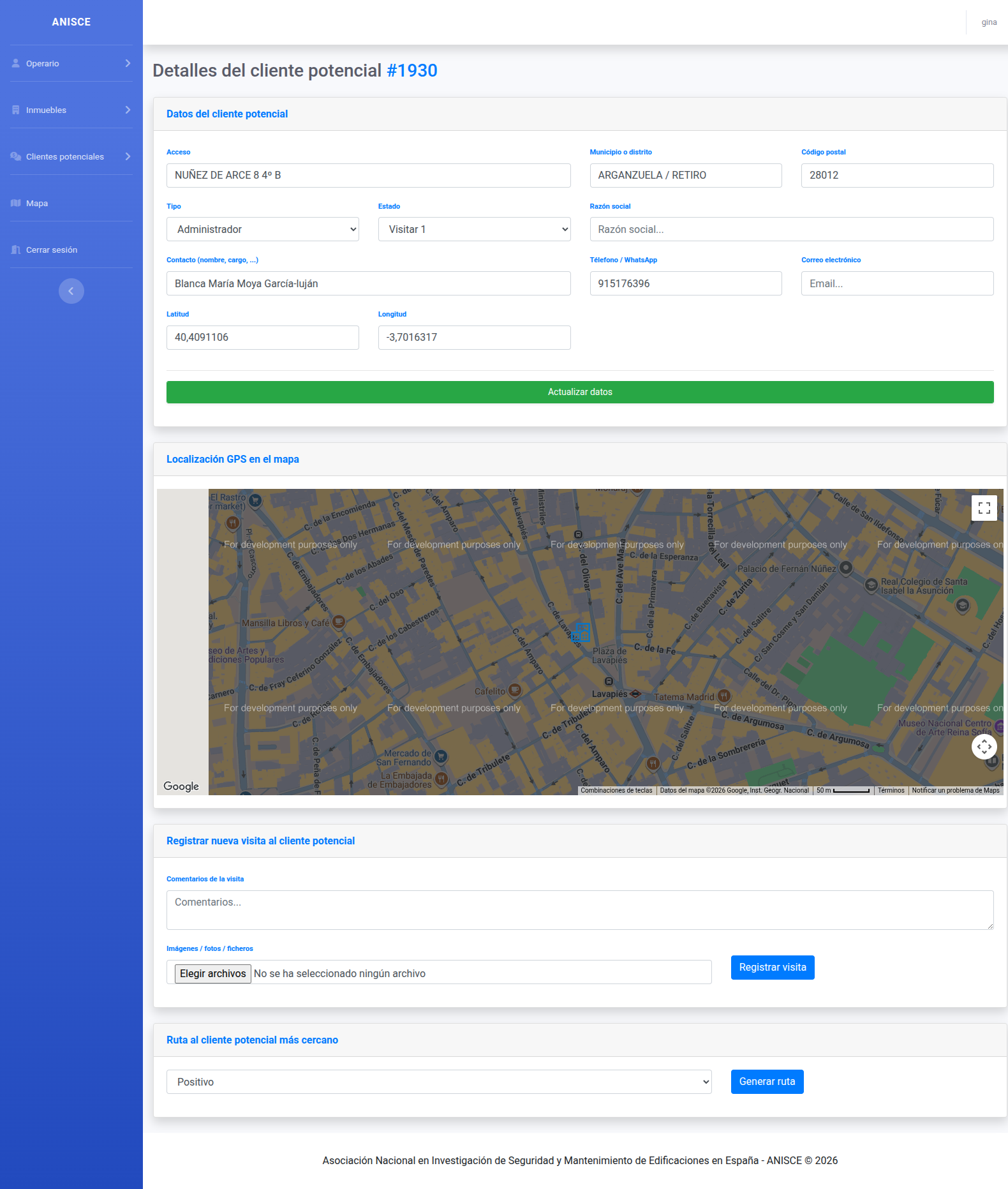This screenshot has height=1189, width=1008.
Task: Click the Generar ruta button
Action: (x=767, y=1082)
